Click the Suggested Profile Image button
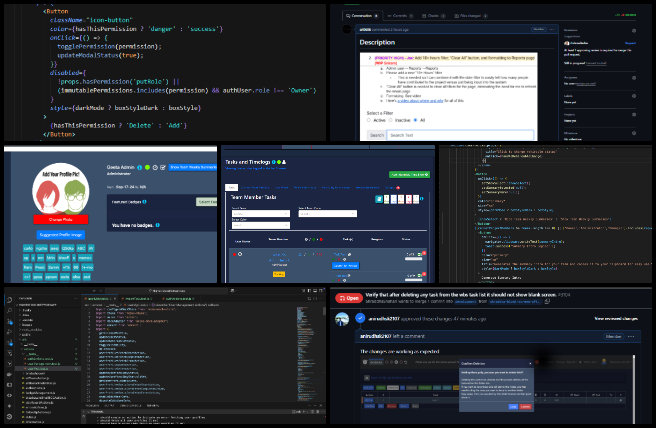The image size is (656, 428). [61, 235]
